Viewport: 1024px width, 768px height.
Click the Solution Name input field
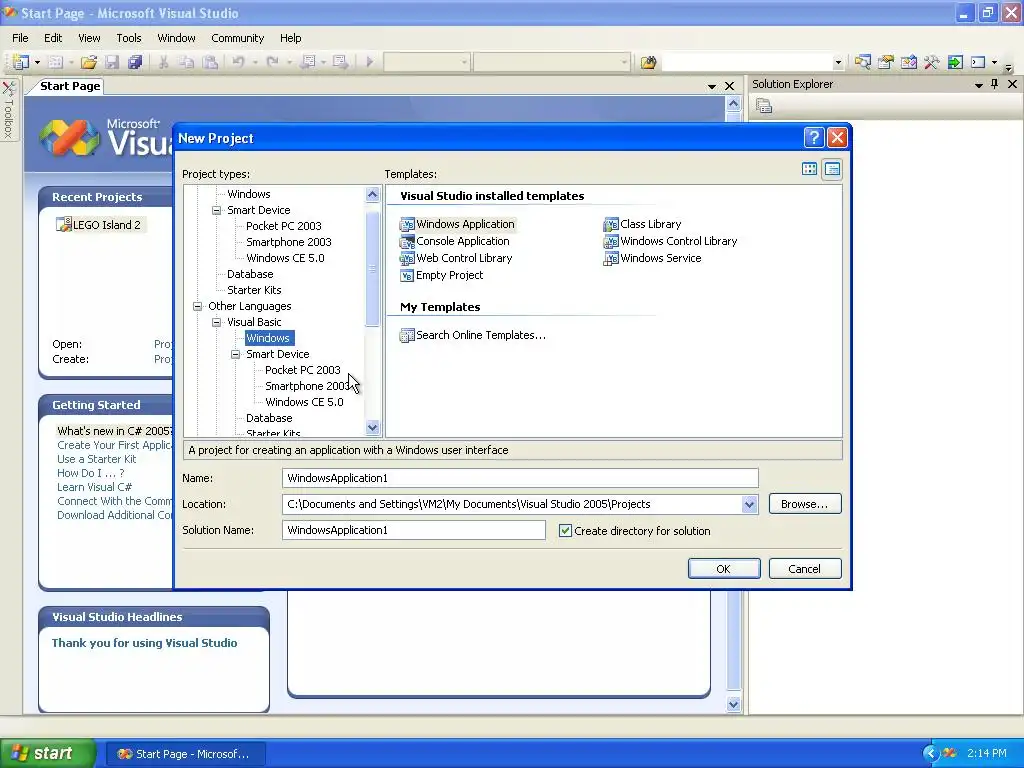click(x=413, y=530)
